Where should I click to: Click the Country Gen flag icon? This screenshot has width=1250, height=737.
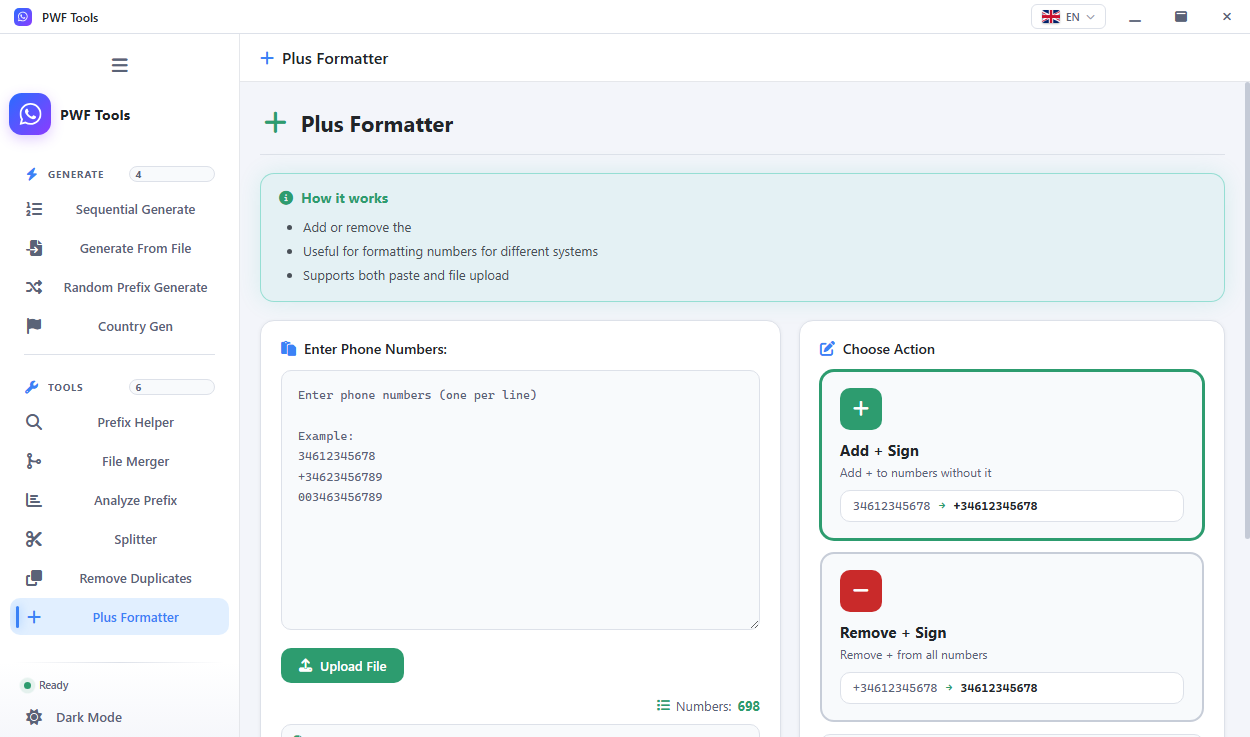tap(34, 326)
